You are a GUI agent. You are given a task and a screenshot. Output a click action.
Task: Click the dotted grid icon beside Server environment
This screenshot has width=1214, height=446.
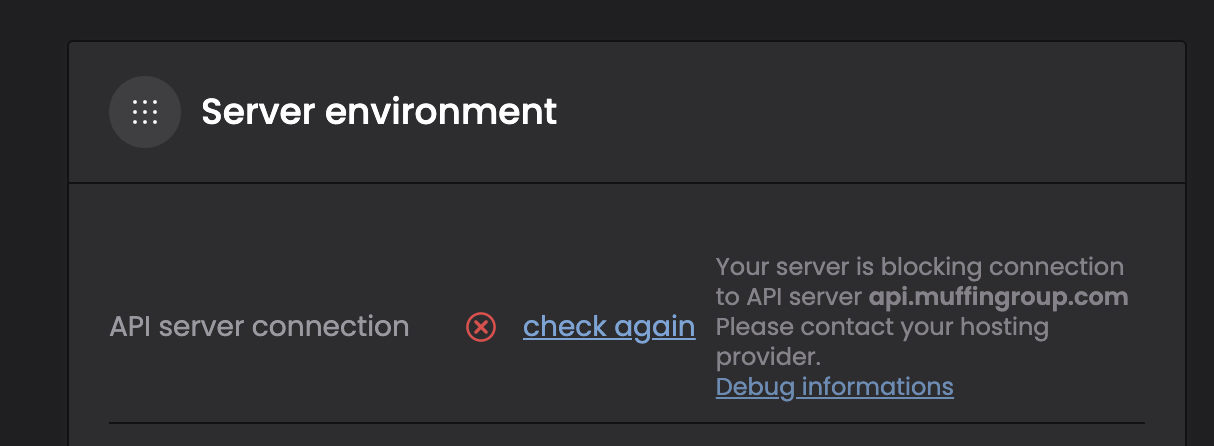click(145, 112)
